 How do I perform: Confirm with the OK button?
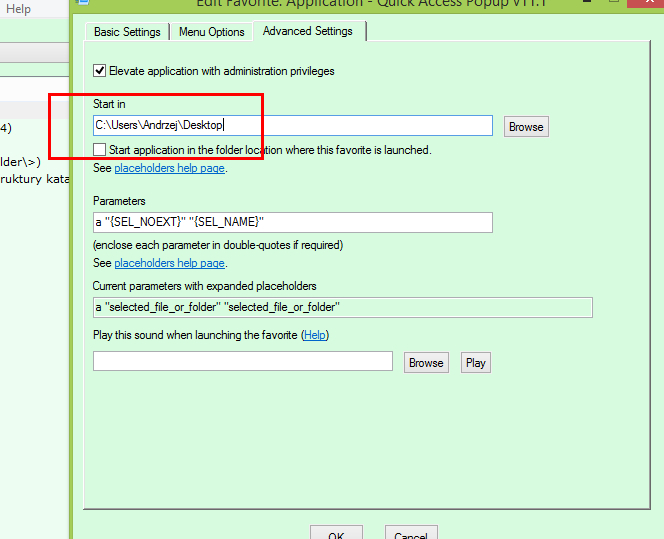click(336, 533)
